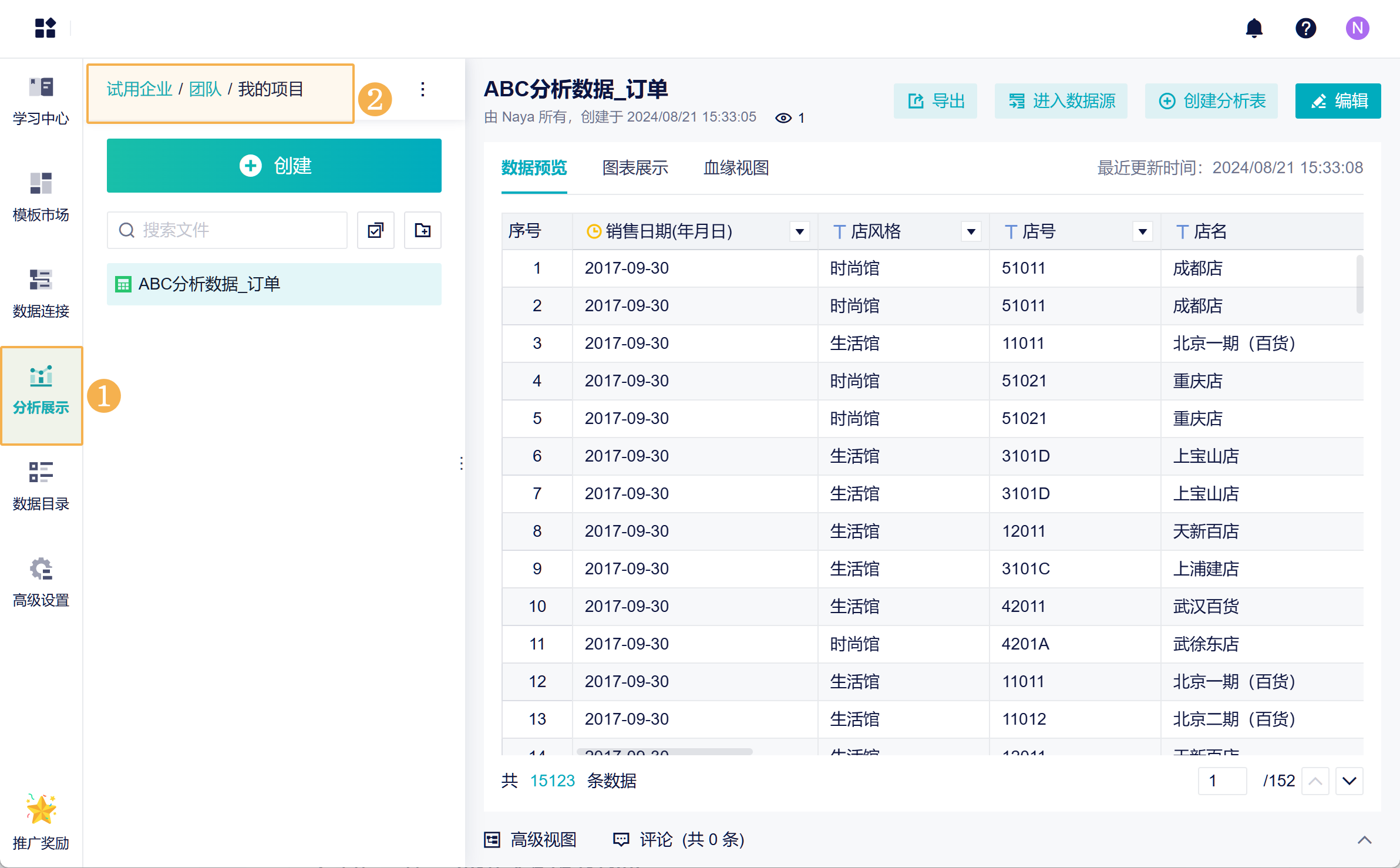
Task: Open 销售日期 column filter dropdown
Action: tap(799, 232)
